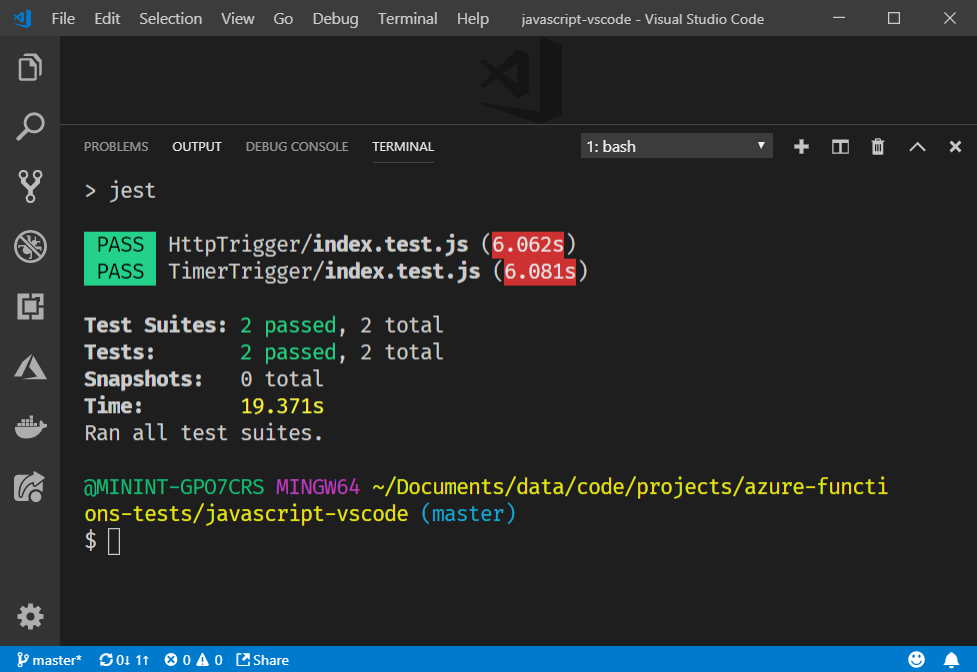Viewport: 977px width, 672px height.
Task: Open the Debug view with bug icon
Action: (x=30, y=247)
